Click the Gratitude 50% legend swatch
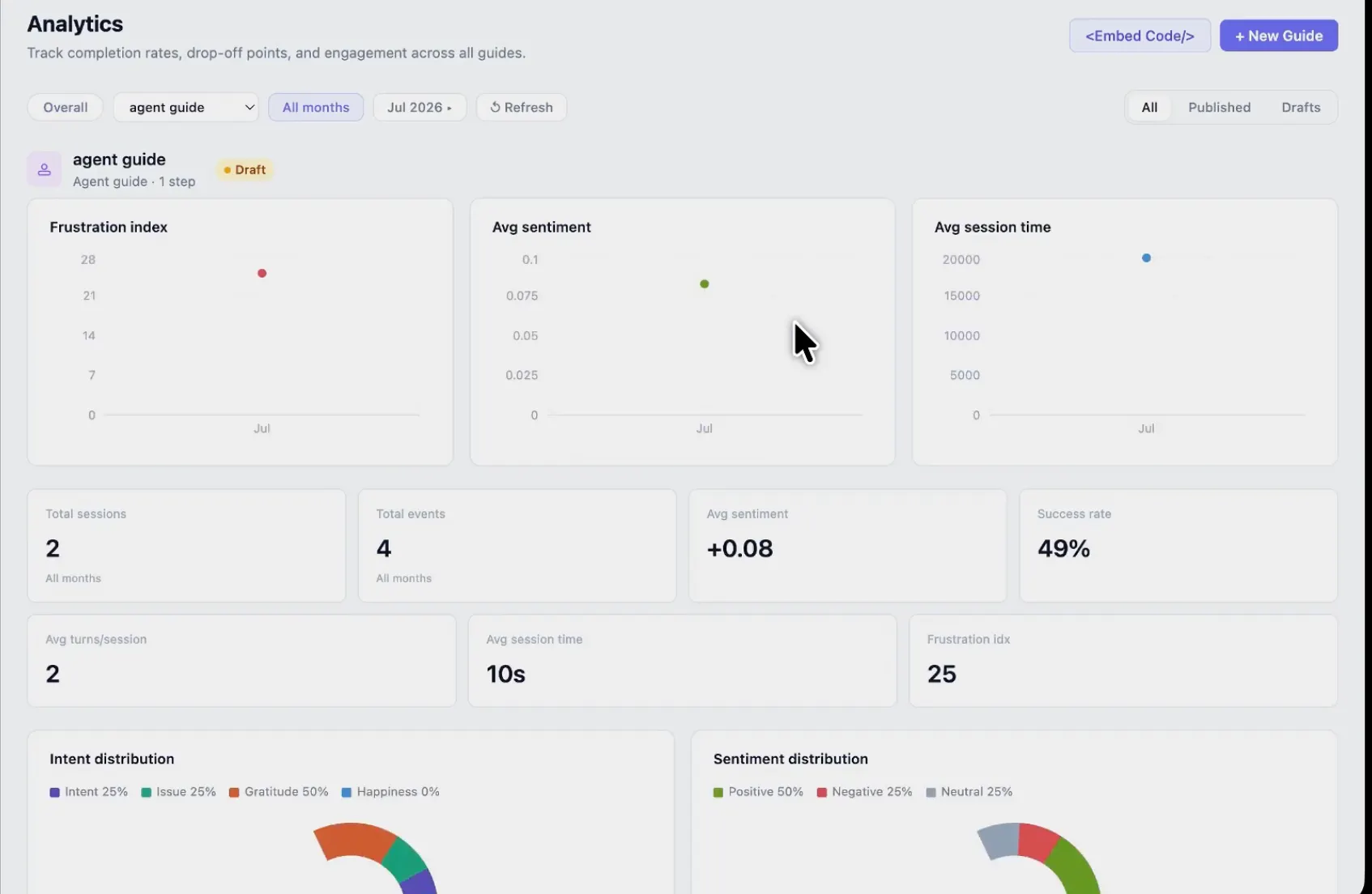 point(234,792)
